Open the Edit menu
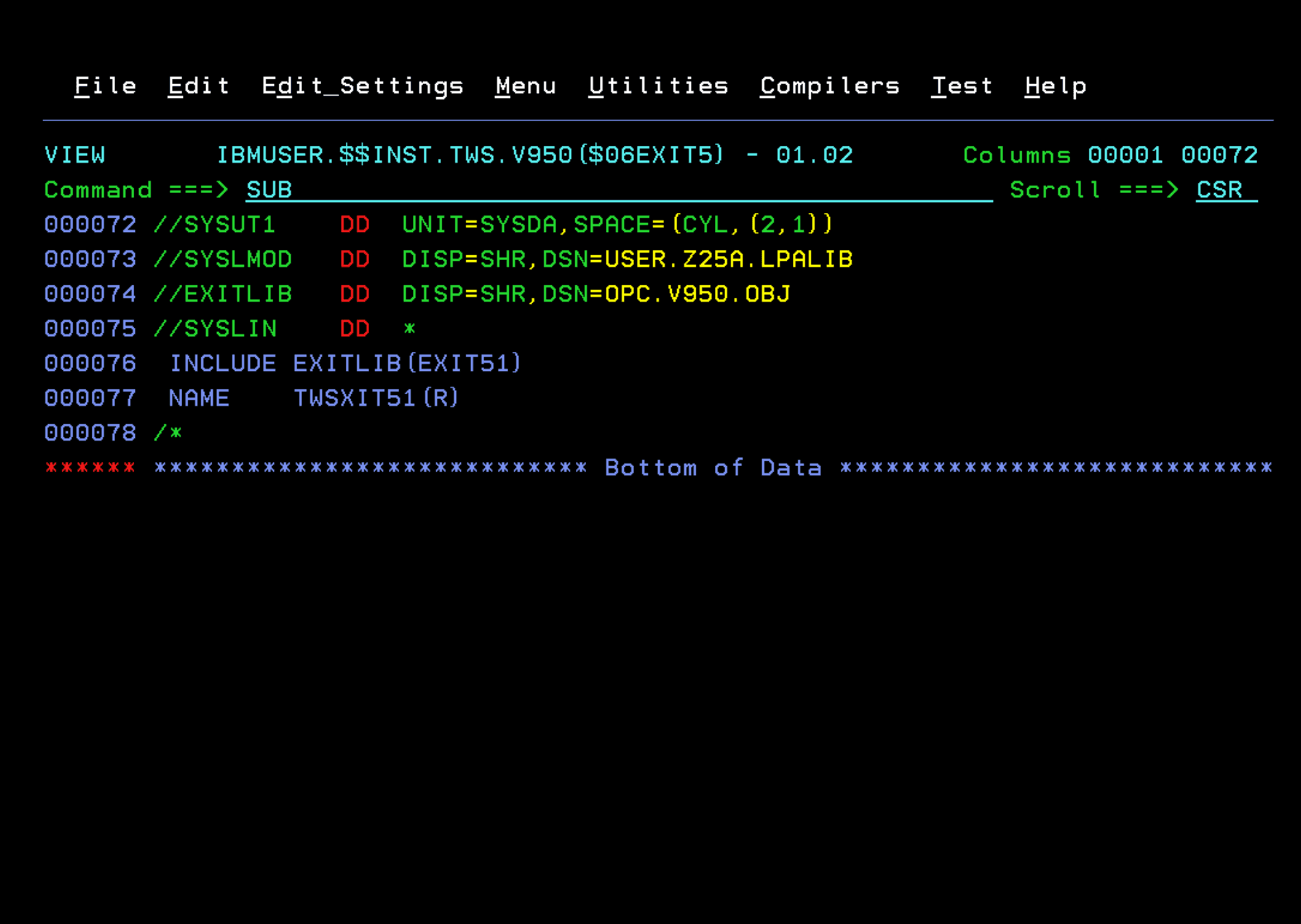The width and height of the screenshot is (1301, 924). 198,86
